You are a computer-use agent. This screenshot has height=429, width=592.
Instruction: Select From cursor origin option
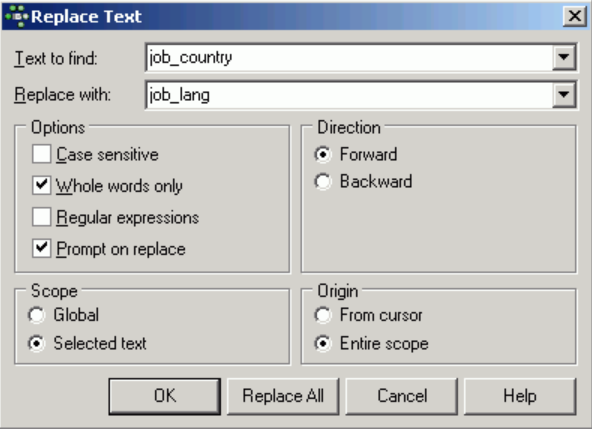tap(323, 315)
